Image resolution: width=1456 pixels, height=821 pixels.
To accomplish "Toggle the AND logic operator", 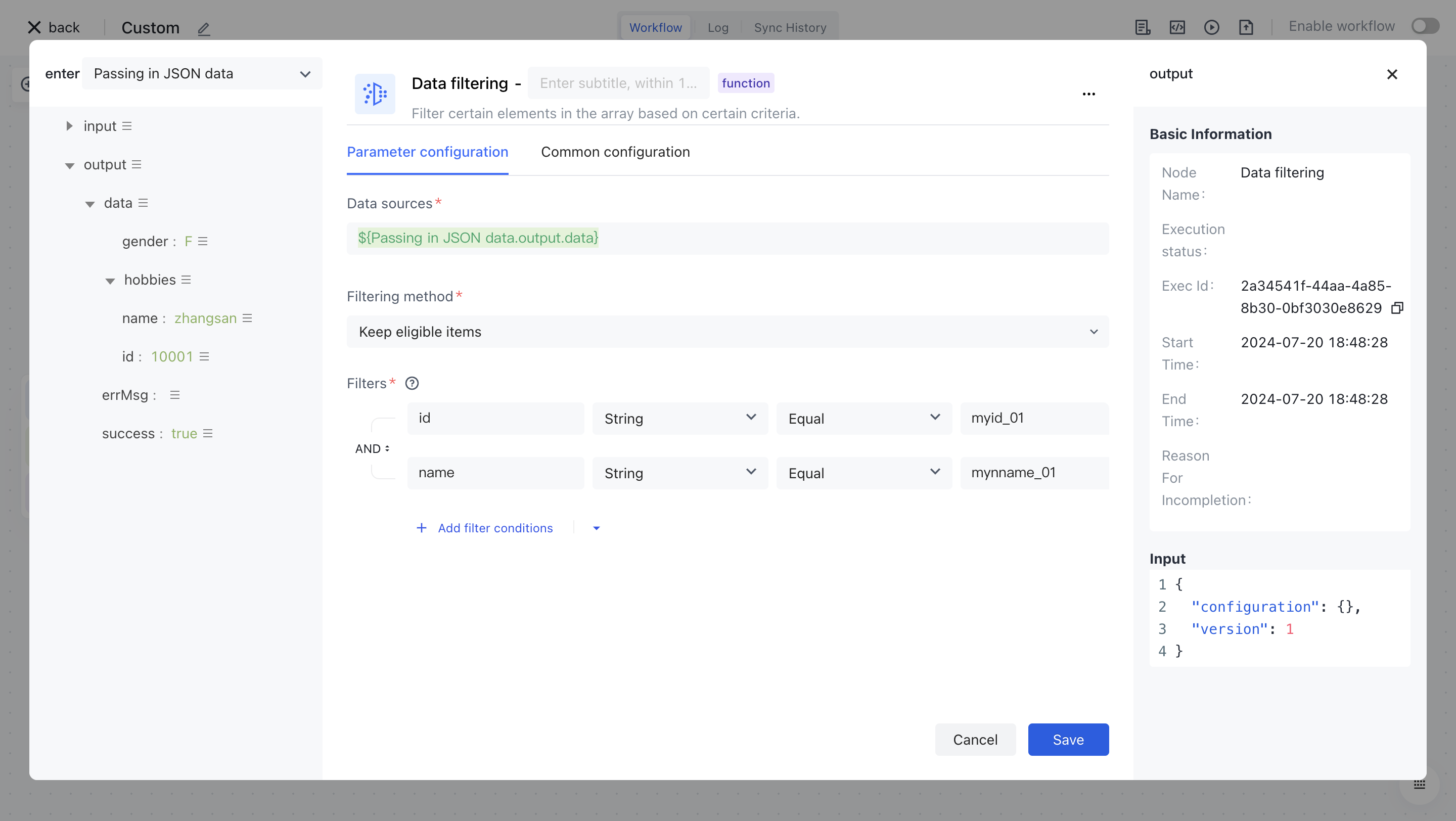I will click(x=372, y=448).
